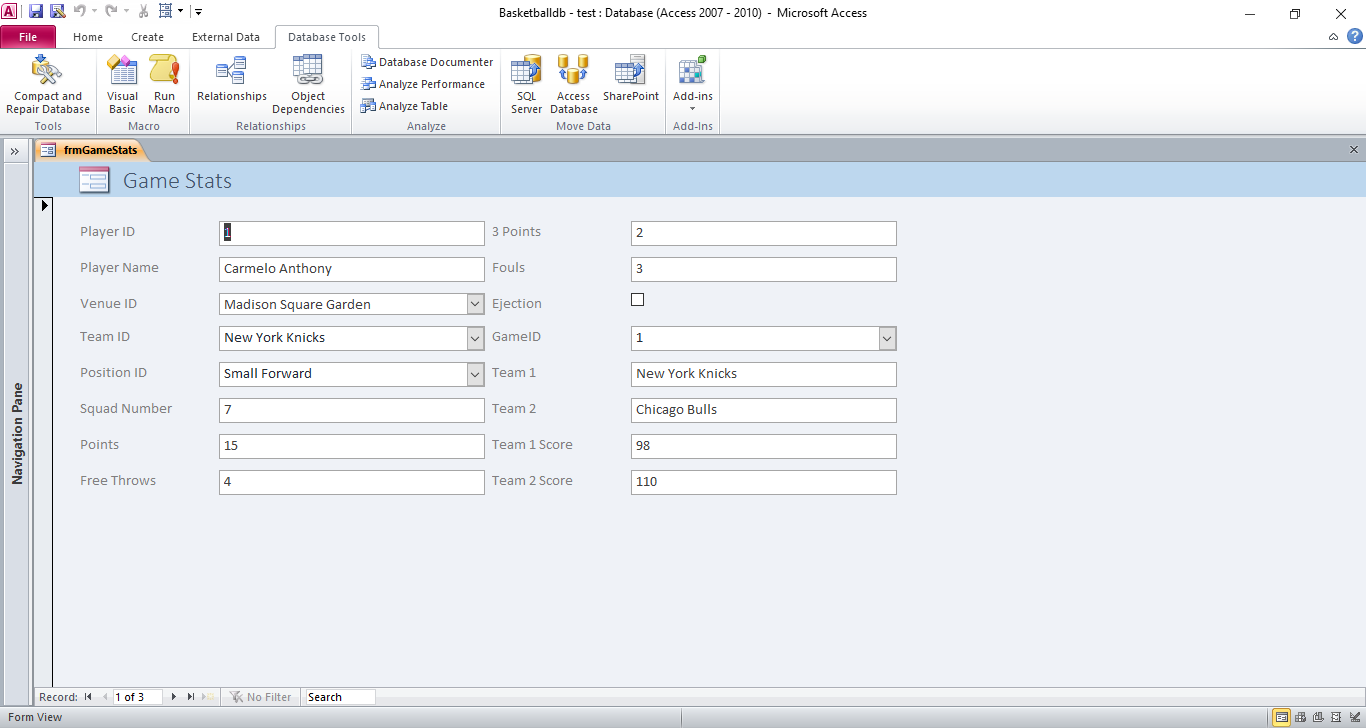Minimize the ribbon with the caret
1366x728 pixels.
(1334, 37)
